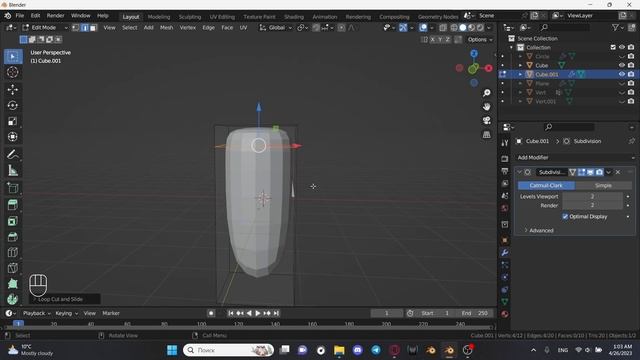Screen dimensions: 640x360
Task: Switch to vertex select mode
Action: coord(76,28)
